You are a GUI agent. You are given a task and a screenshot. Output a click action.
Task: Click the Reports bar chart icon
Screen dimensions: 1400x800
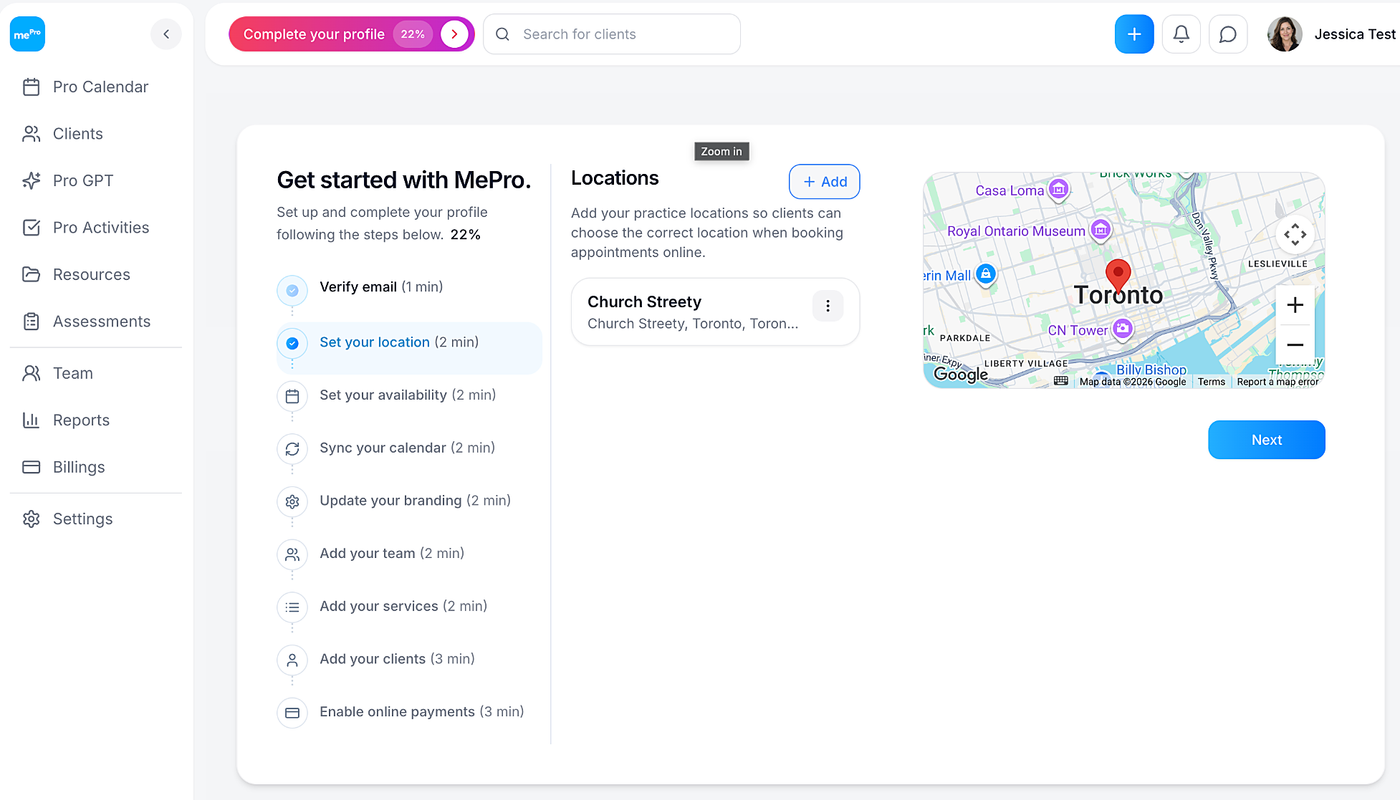coord(31,420)
